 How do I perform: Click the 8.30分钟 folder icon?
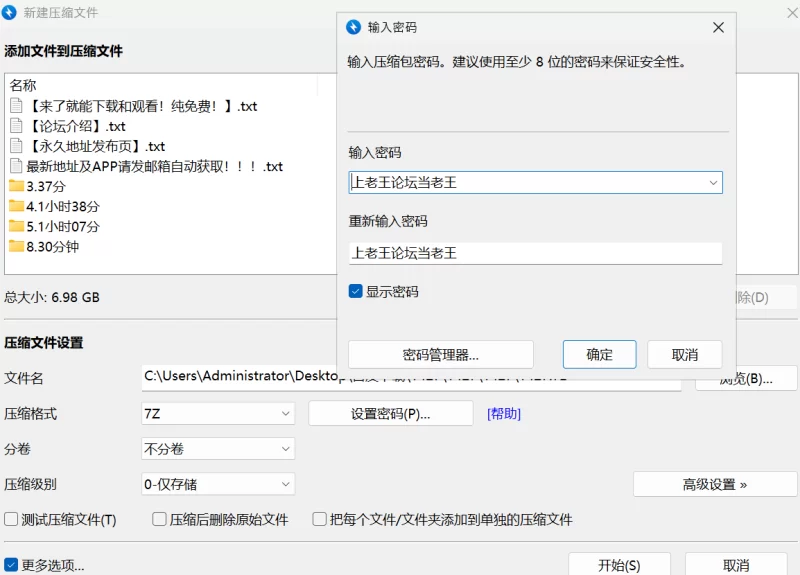point(16,246)
